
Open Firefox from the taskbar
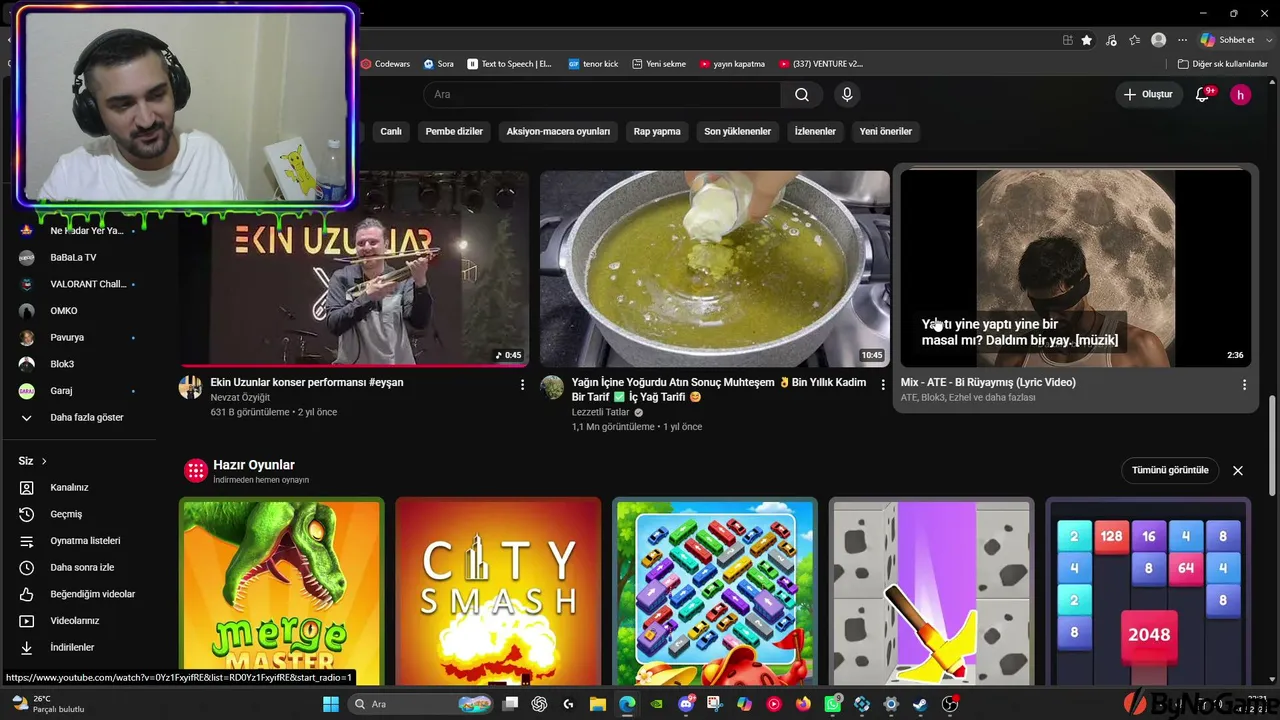point(803,704)
